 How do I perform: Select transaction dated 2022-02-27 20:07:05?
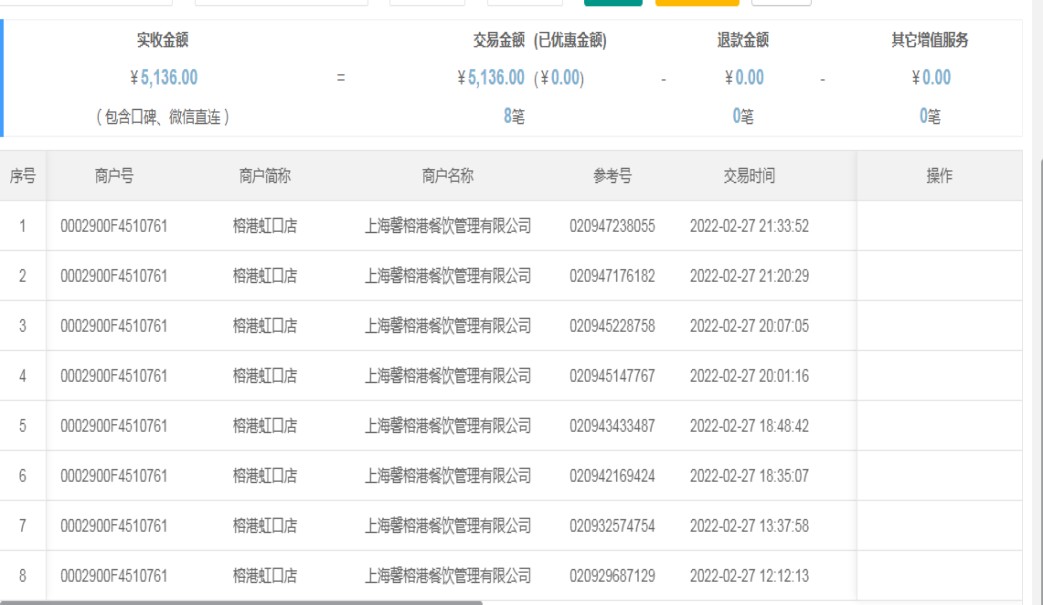coord(749,326)
